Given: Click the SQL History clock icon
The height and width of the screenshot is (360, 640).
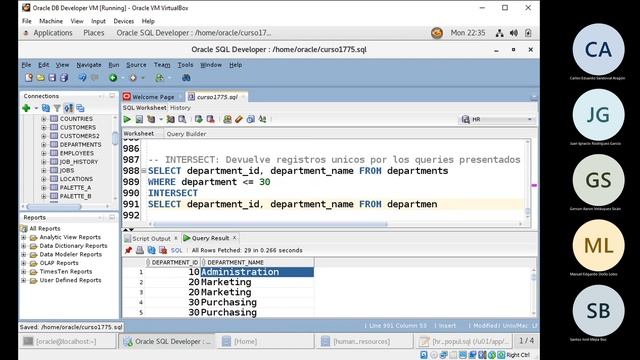Looking at the screenshot, I should point(251,119).
